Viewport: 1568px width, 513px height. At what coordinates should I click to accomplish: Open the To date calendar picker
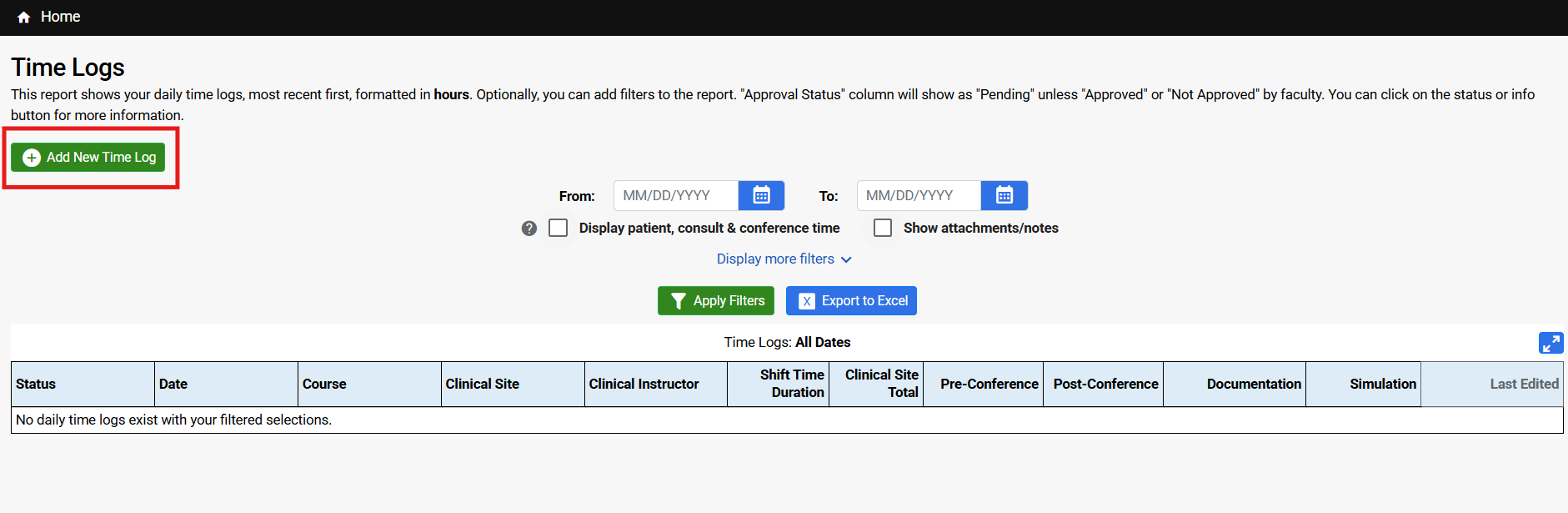(x=1004, y=195)
